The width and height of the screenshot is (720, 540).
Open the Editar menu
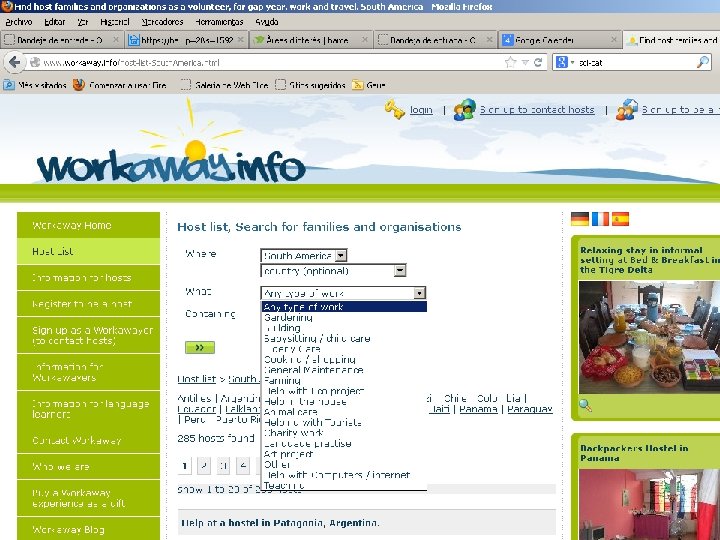pyautogui.click(x=55, y=22)
